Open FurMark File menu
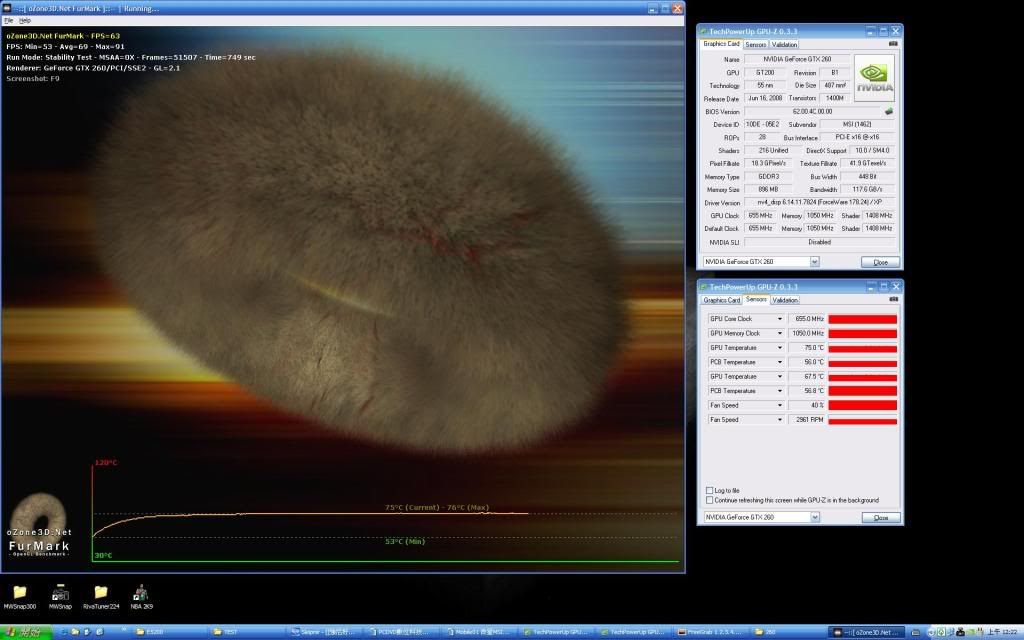This screenshot has height=640, width=1024. tap(8, 21)
